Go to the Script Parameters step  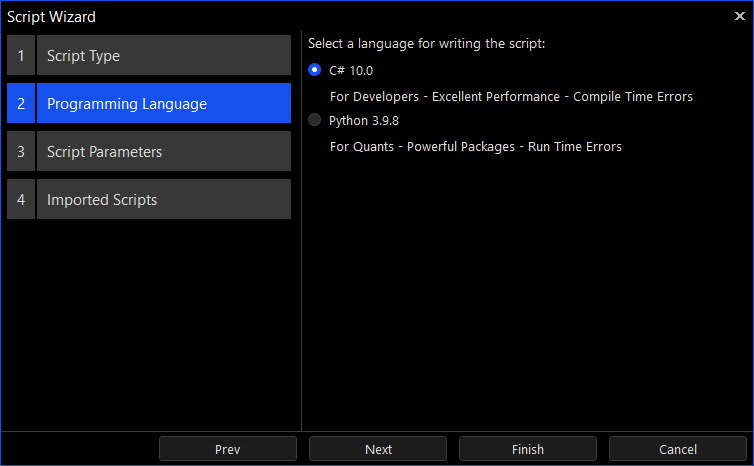(164, 152)
